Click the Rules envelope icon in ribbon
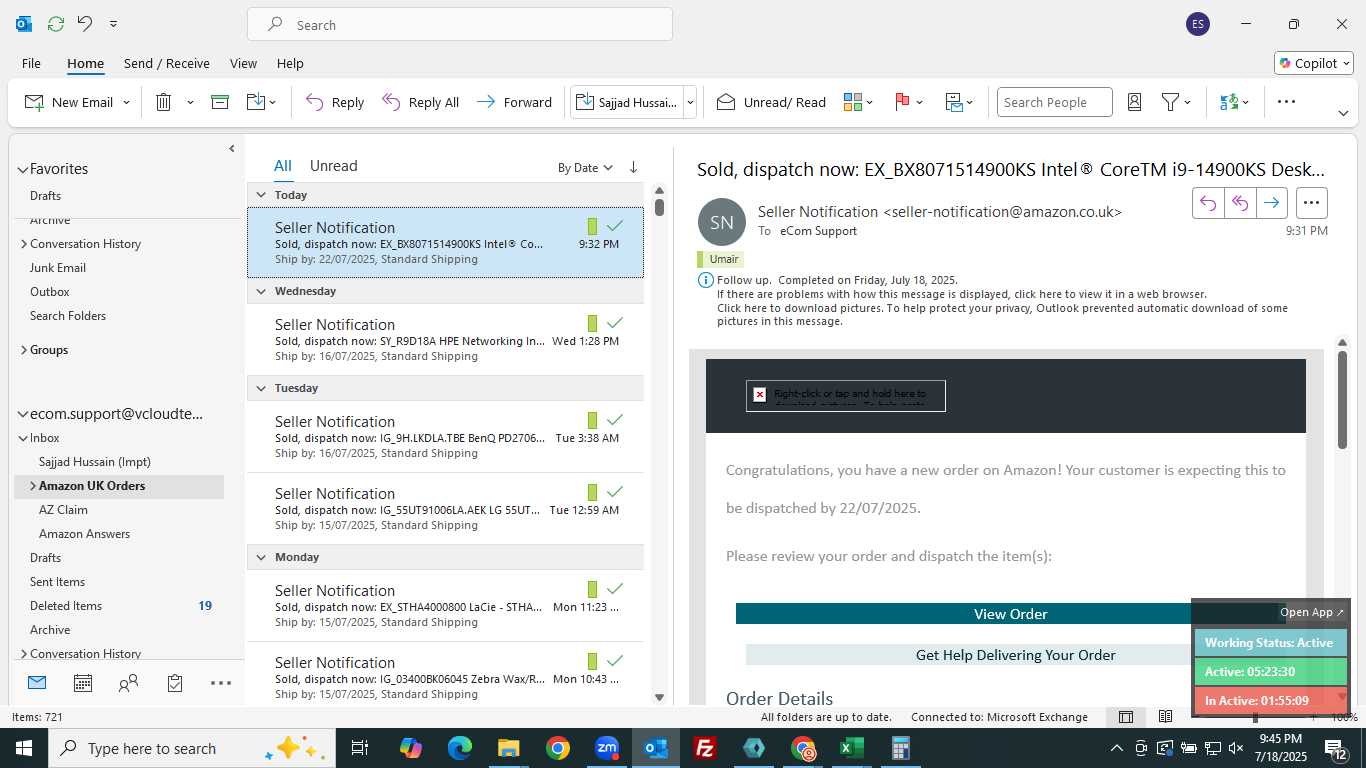 click(x=953, y=102)
